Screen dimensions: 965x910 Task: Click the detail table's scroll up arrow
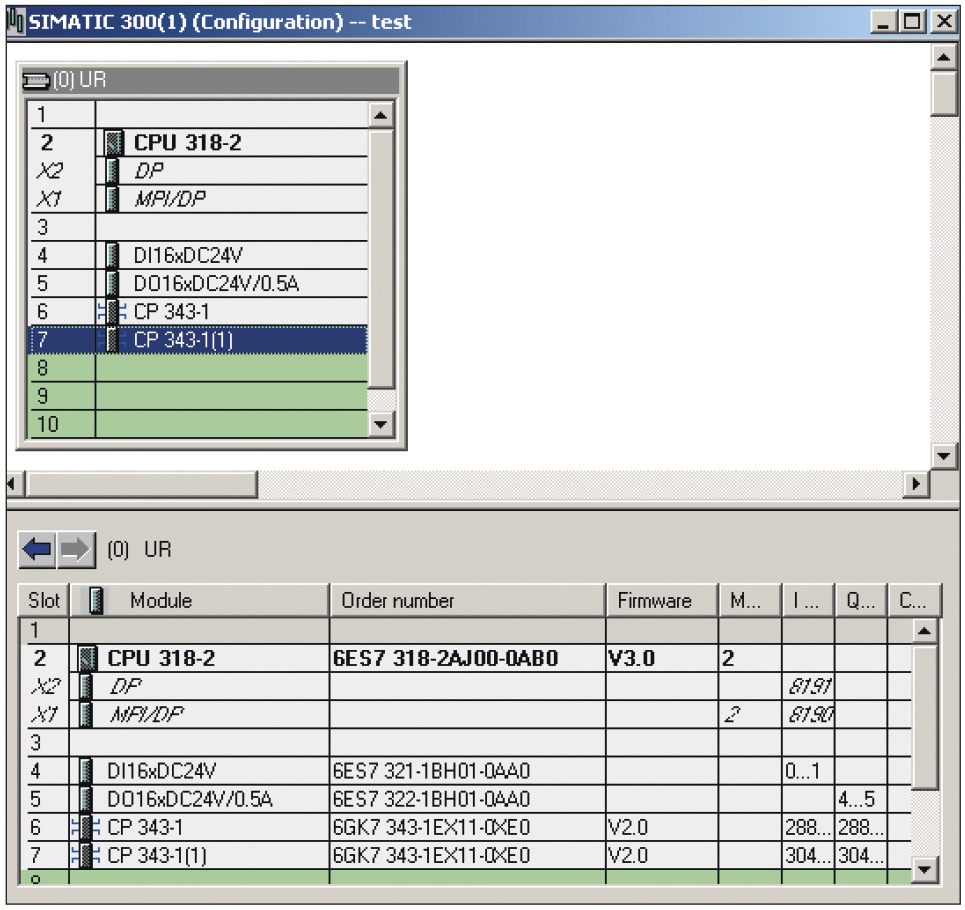point(924,631)
